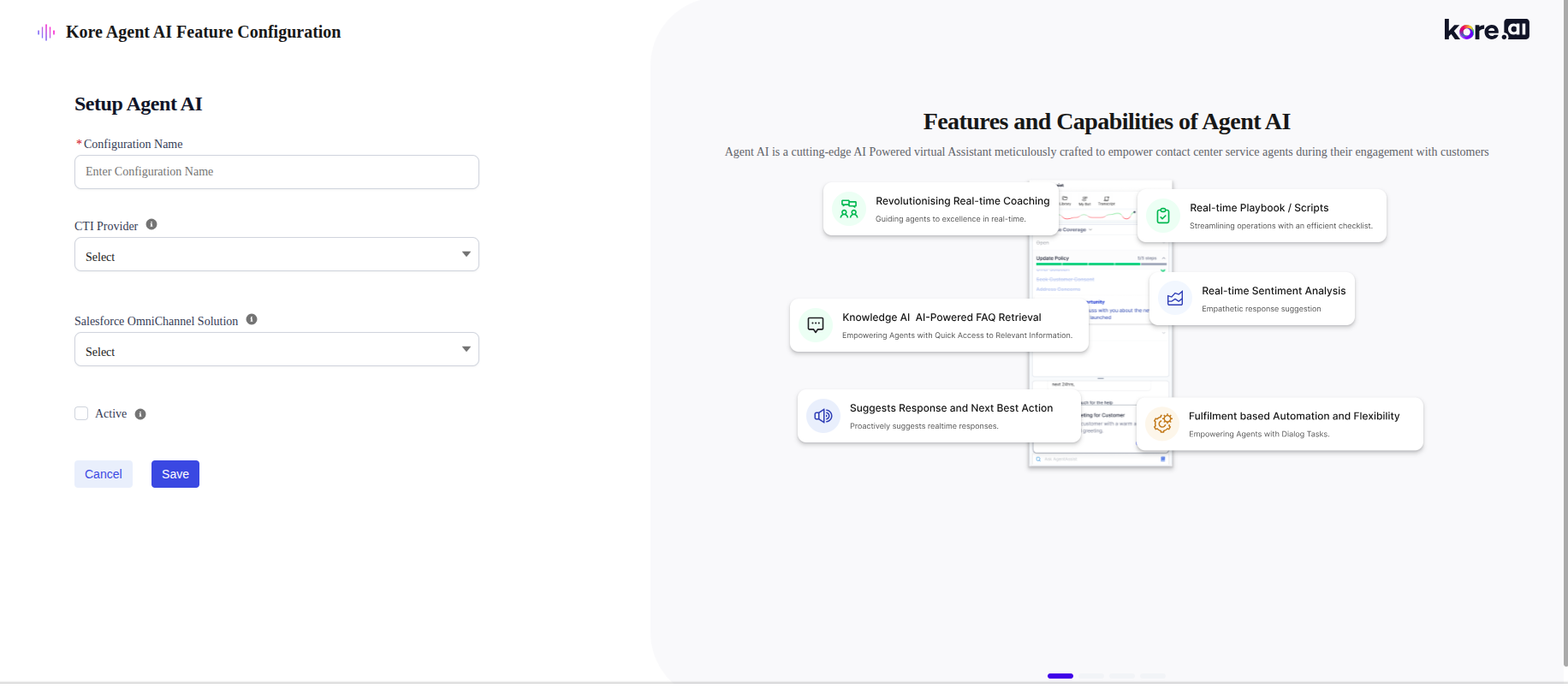Open the CTI Provider dropdown
The height and width of the screenshot is (688, 1568).
(276, 255)
